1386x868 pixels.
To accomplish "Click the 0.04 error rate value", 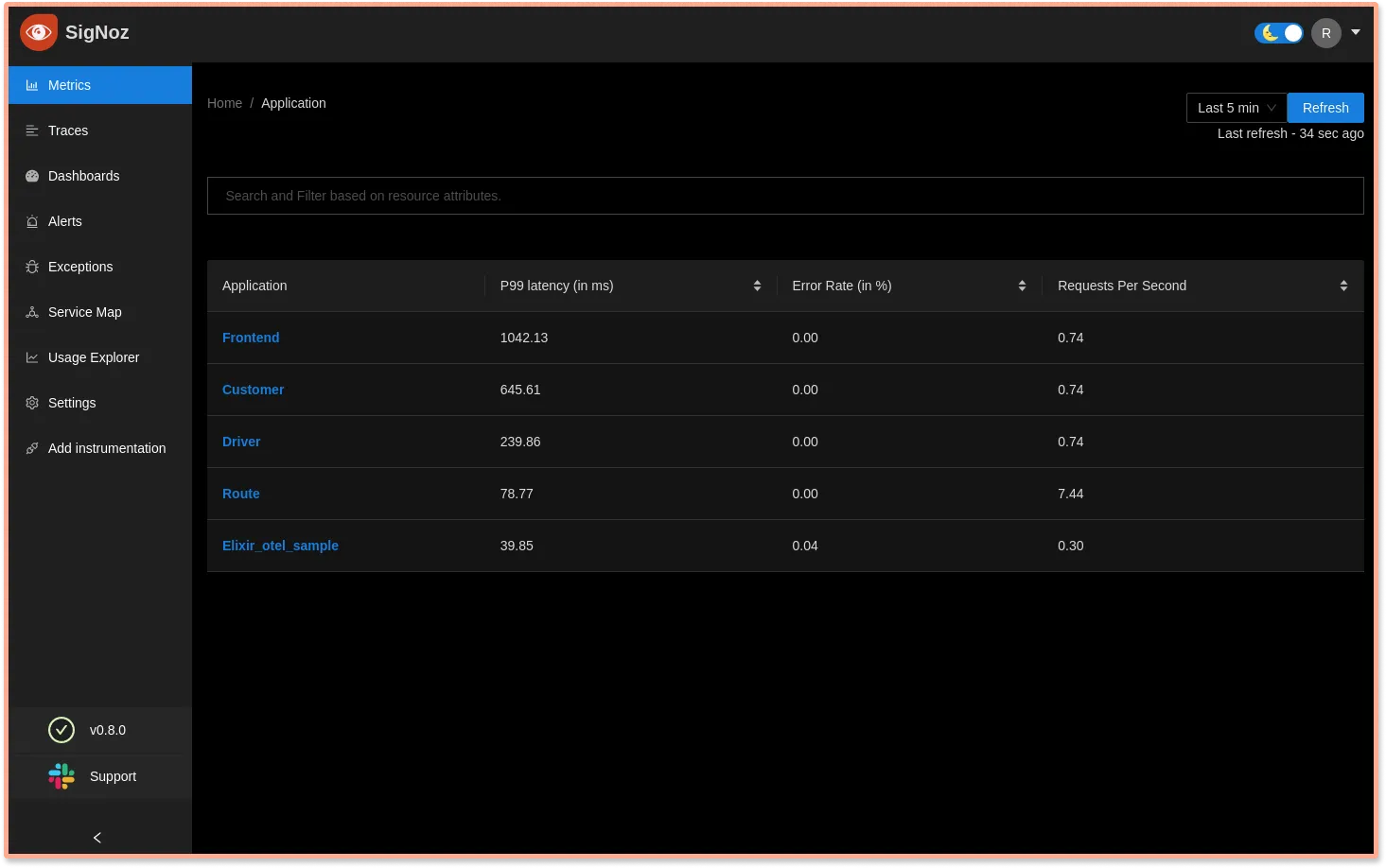I will click(805, 546).
